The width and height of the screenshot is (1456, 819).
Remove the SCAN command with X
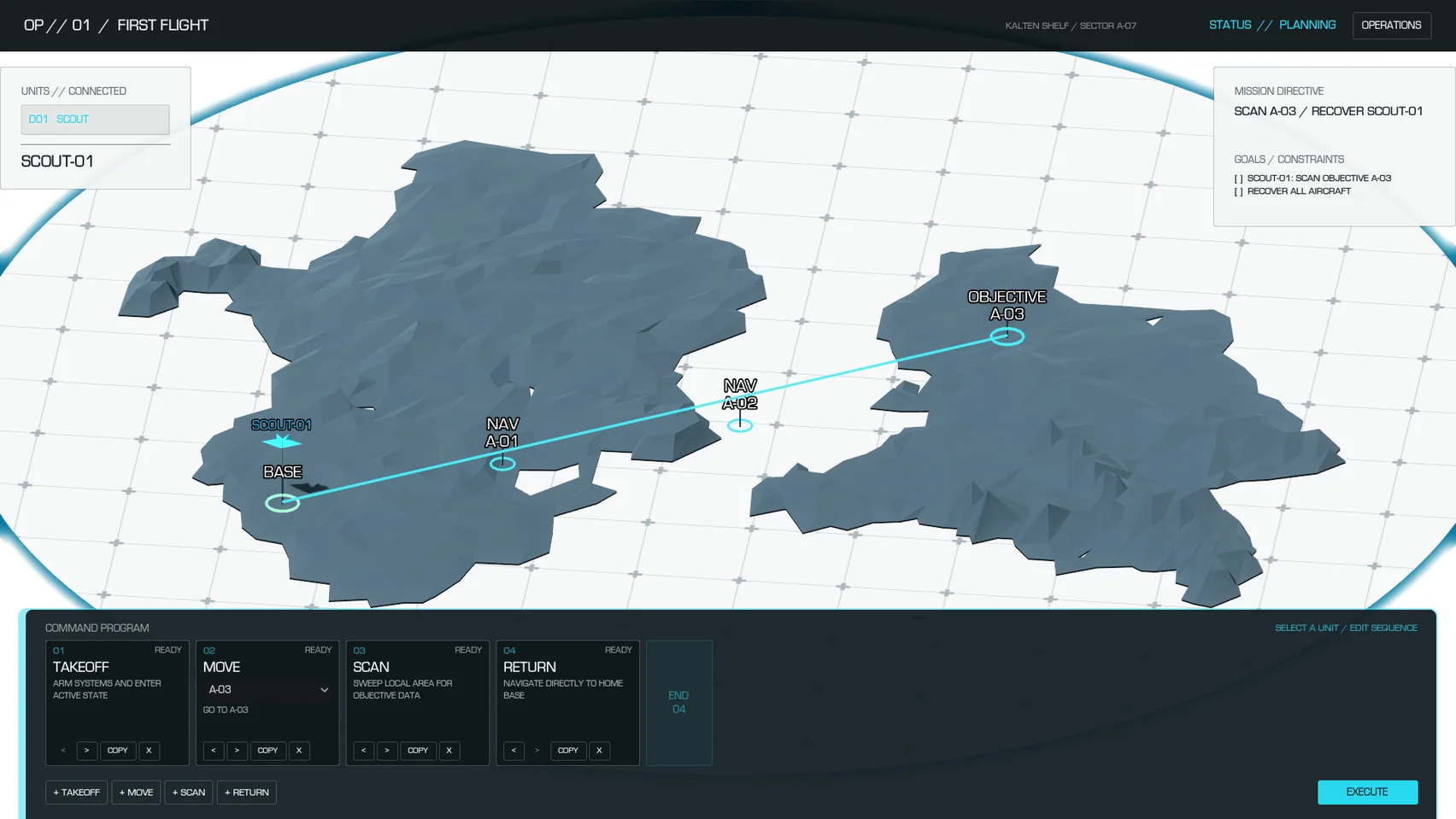[x=449, y=751]
